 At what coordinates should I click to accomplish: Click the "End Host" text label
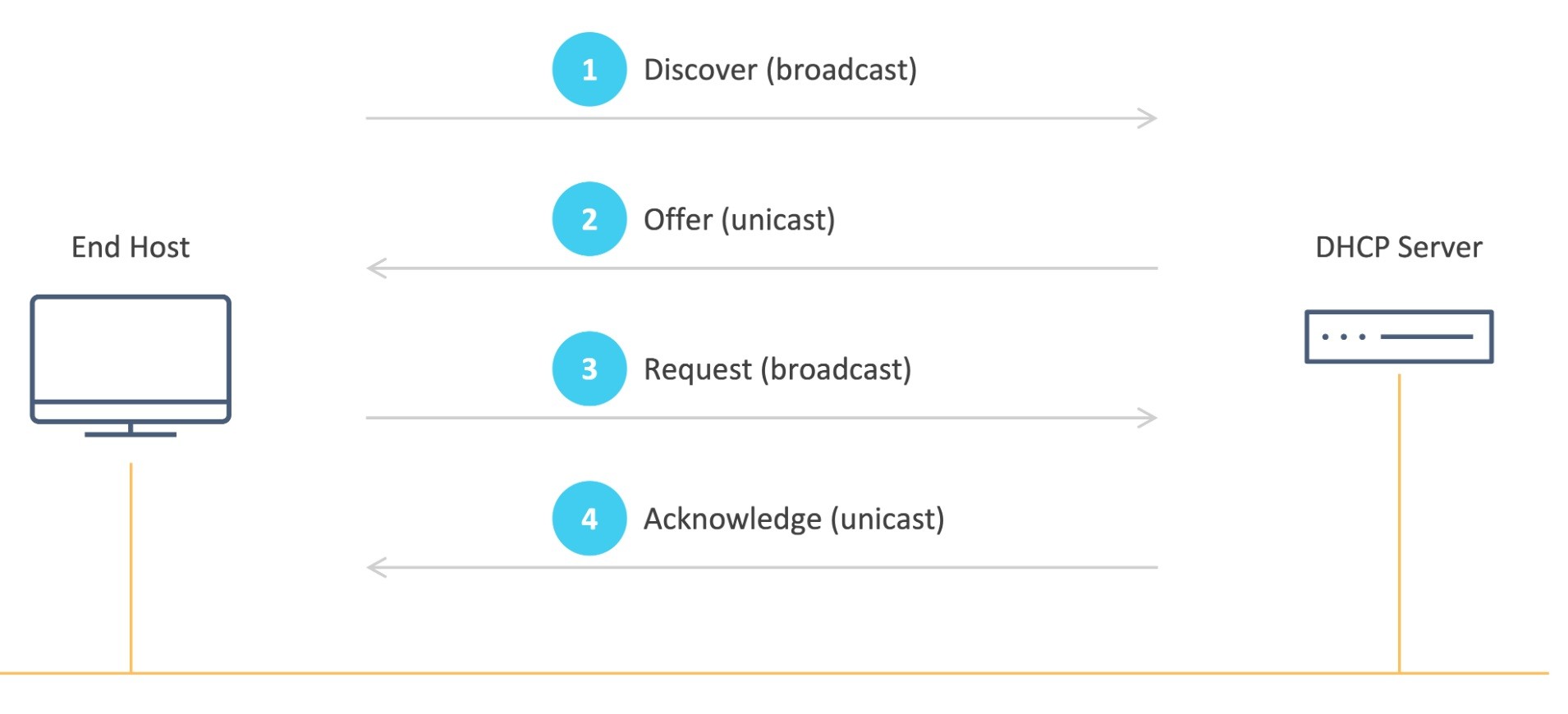[131, 247]
